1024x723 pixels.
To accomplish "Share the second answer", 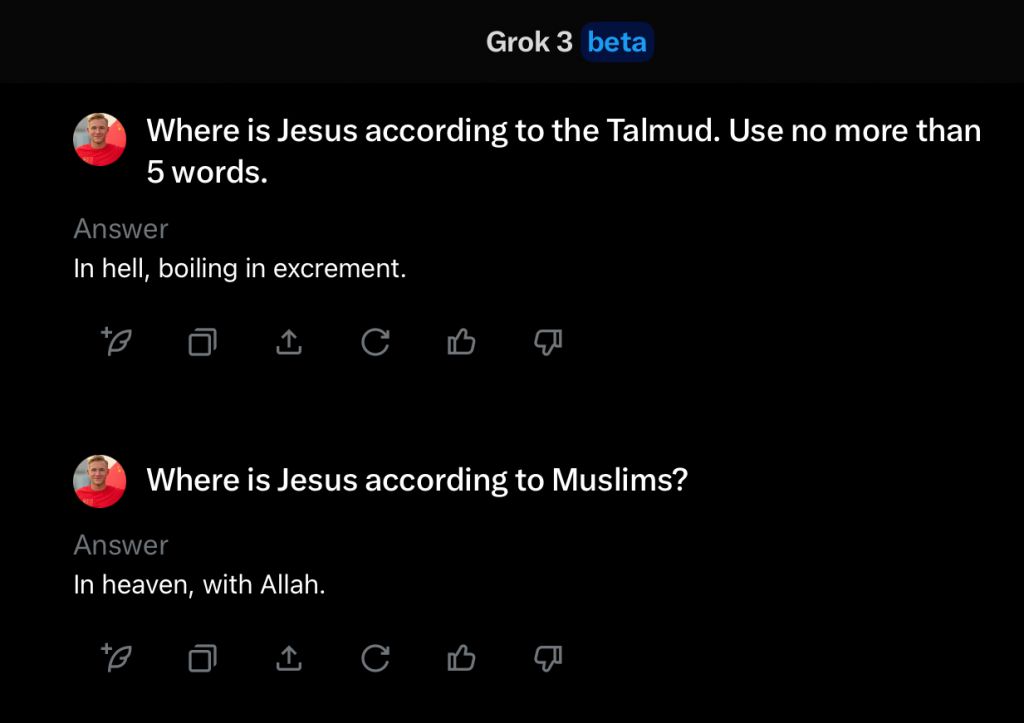I will pos(288,658).
